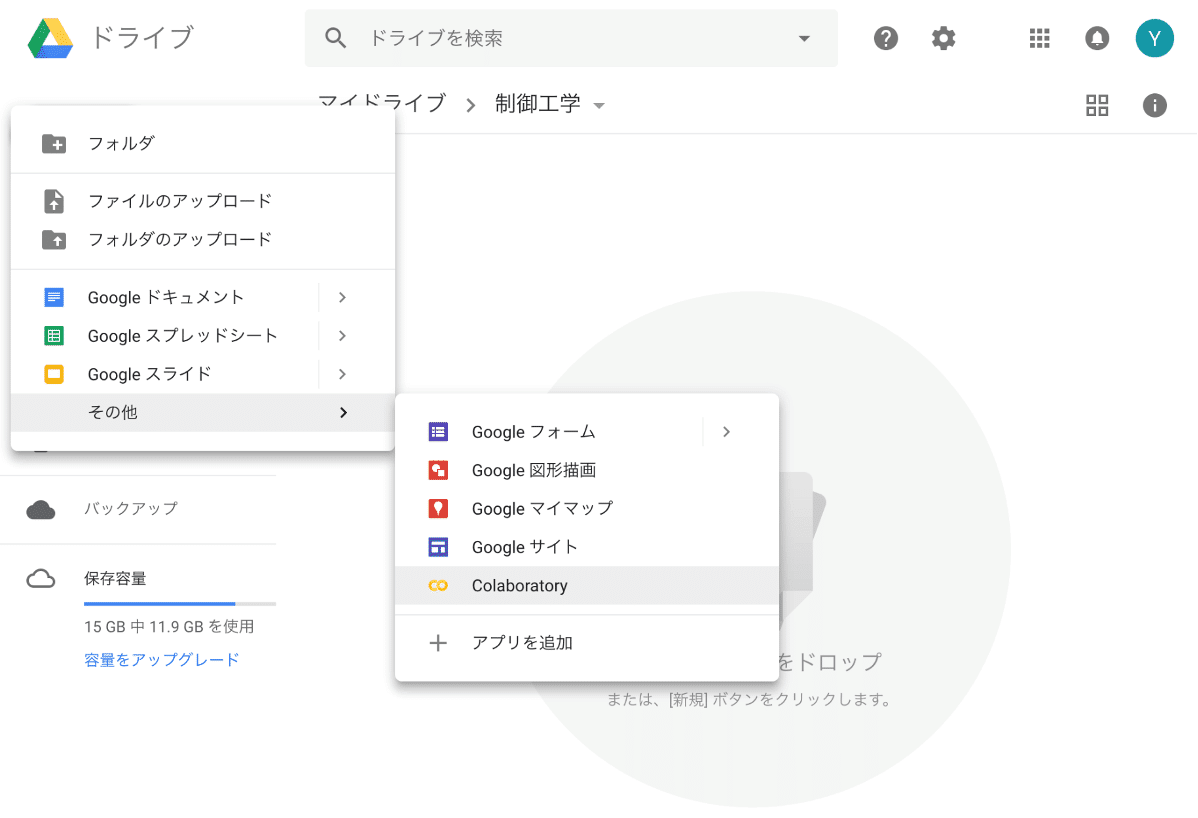Image resolution: width=1198 pixels, height=818 pixels.
Task: Open the search options dropdown arrow
Action: tap(804, 38)
